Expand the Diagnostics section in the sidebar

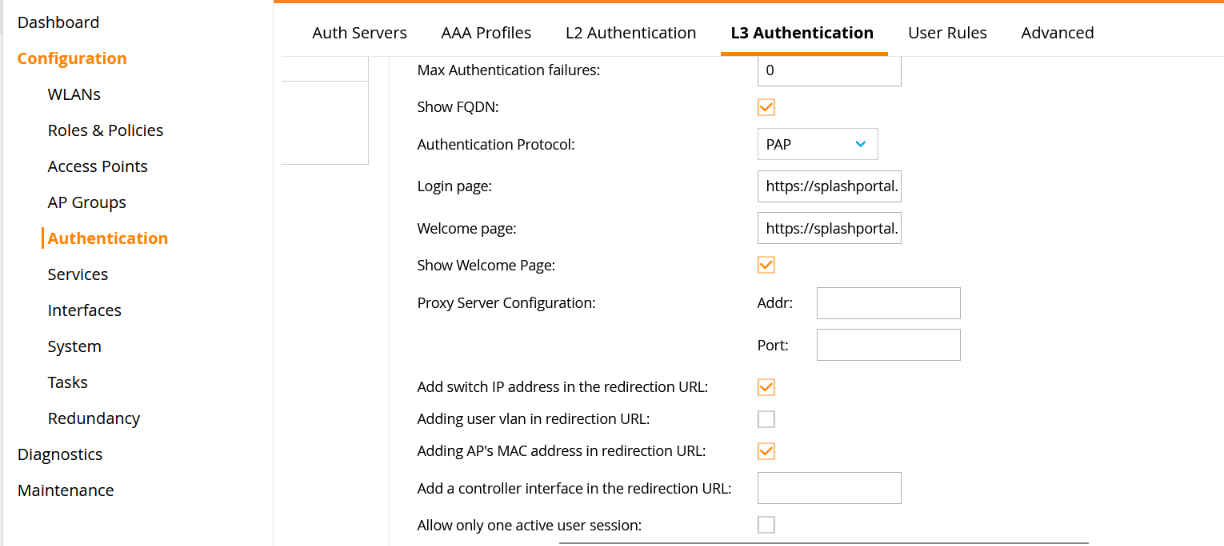click(60, 454)
